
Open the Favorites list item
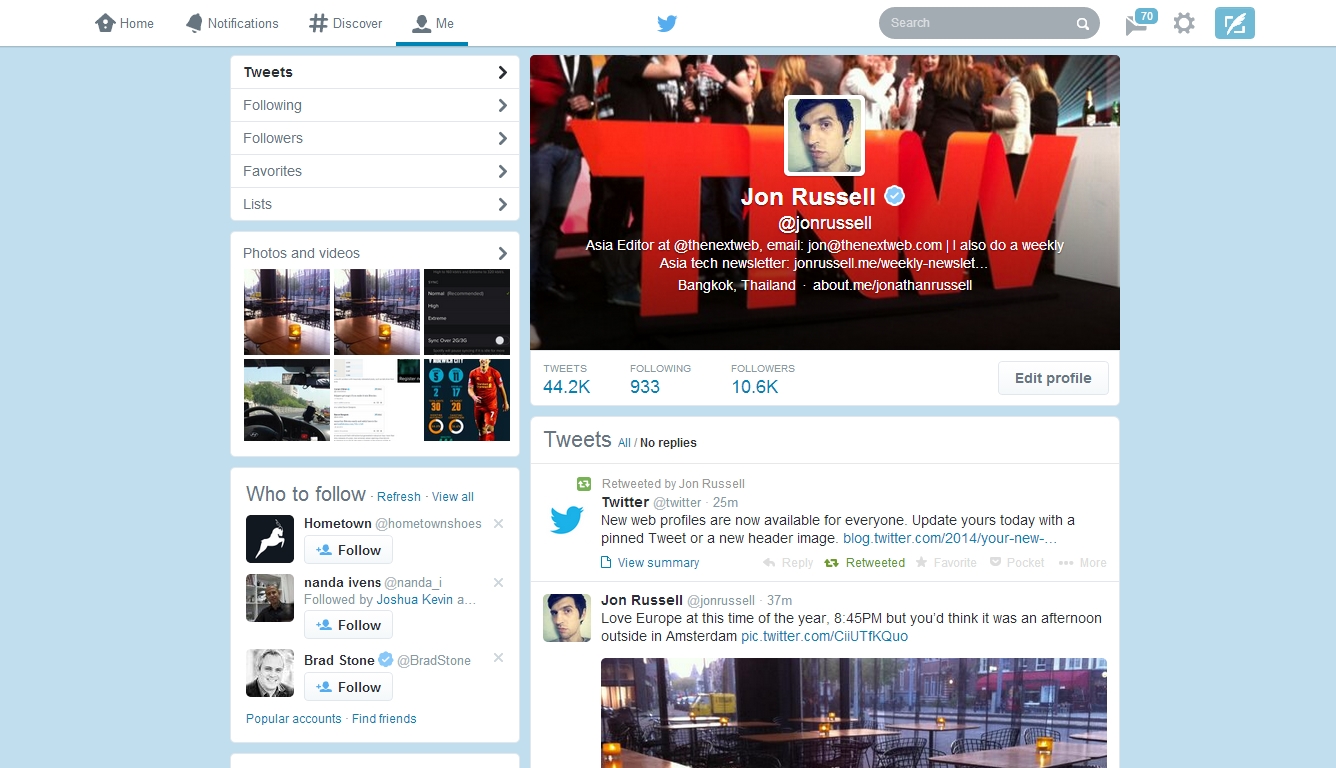(x=375, y=171)
